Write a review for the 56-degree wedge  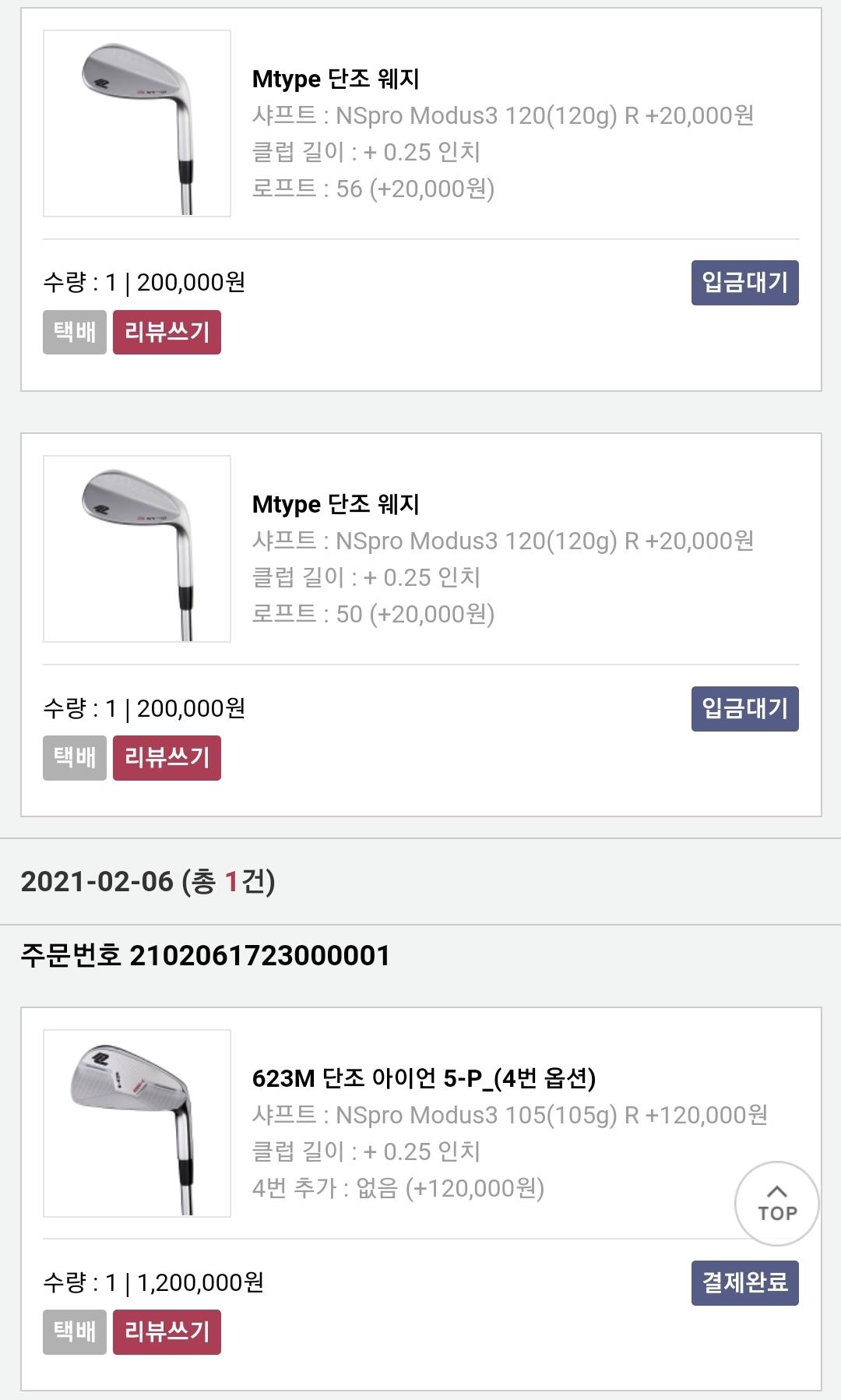pyautogui.click(x=167, y=332)
